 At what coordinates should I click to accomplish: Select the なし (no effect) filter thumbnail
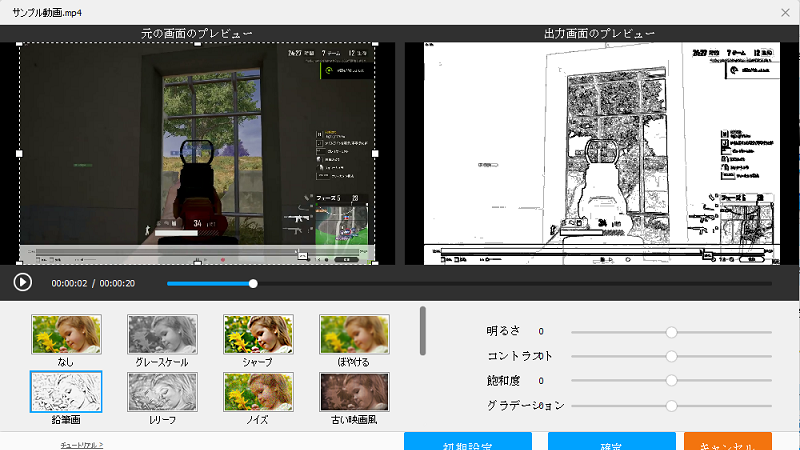(x=66, y=334)
